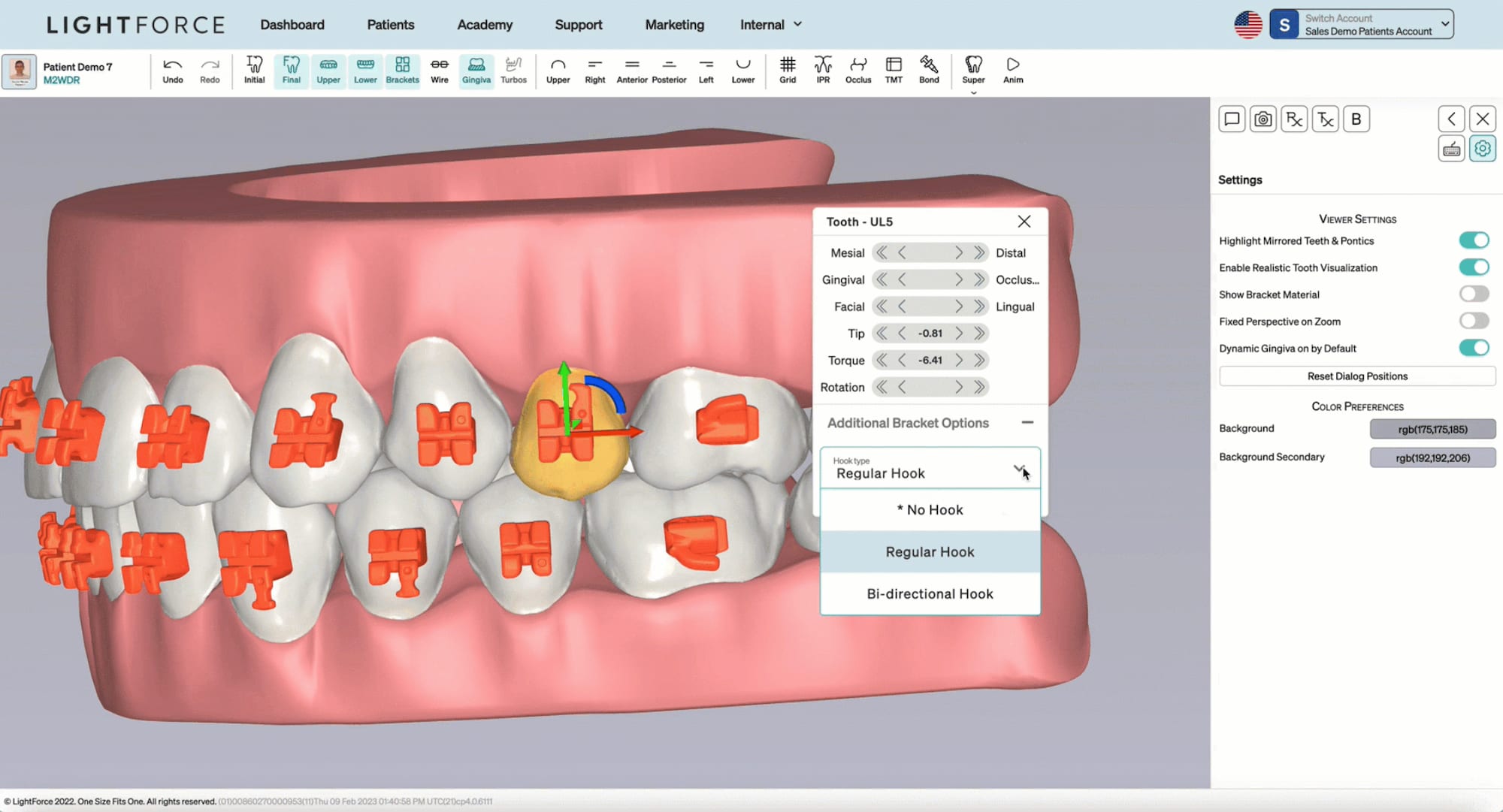Select No Hook option from list
This screenshot has height=812, width=1503.
click(929, 509)
